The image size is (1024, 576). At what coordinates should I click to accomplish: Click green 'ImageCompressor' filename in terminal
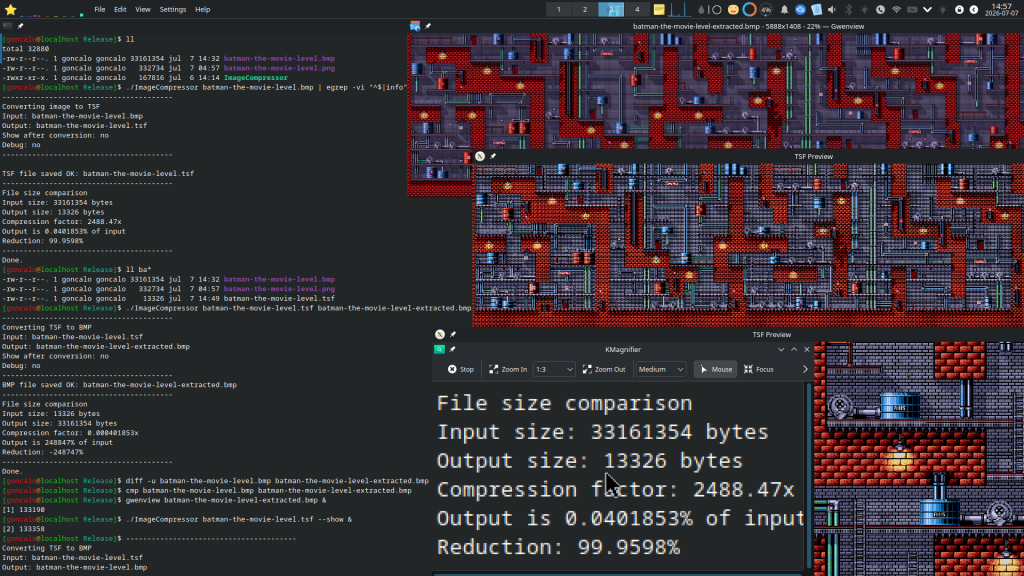(x=255, y=78)
